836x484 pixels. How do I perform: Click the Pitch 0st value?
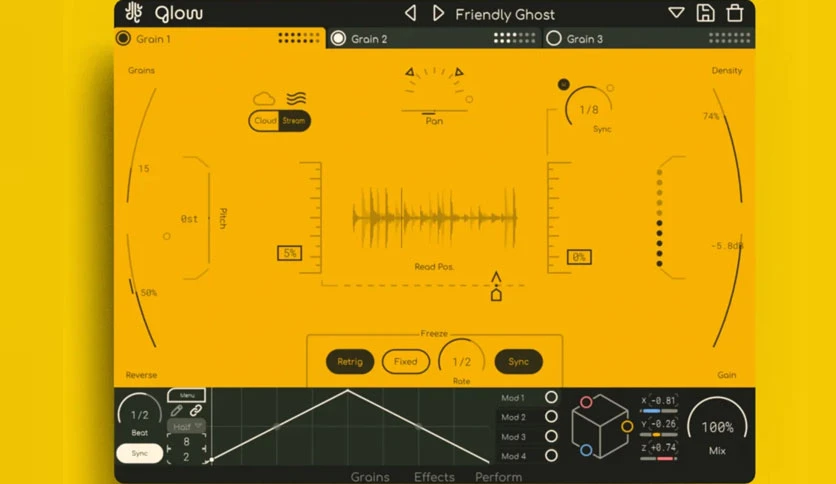coord(189,219)
